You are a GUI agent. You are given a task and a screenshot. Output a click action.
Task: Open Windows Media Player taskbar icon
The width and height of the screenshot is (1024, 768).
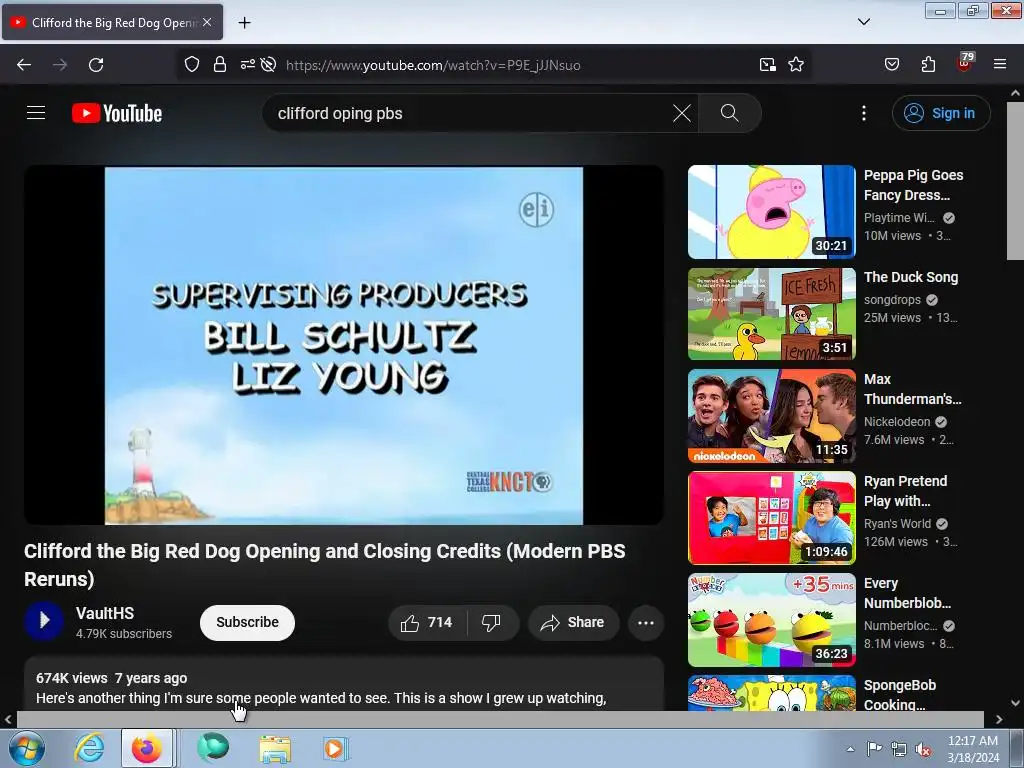(x=335, y=748)
